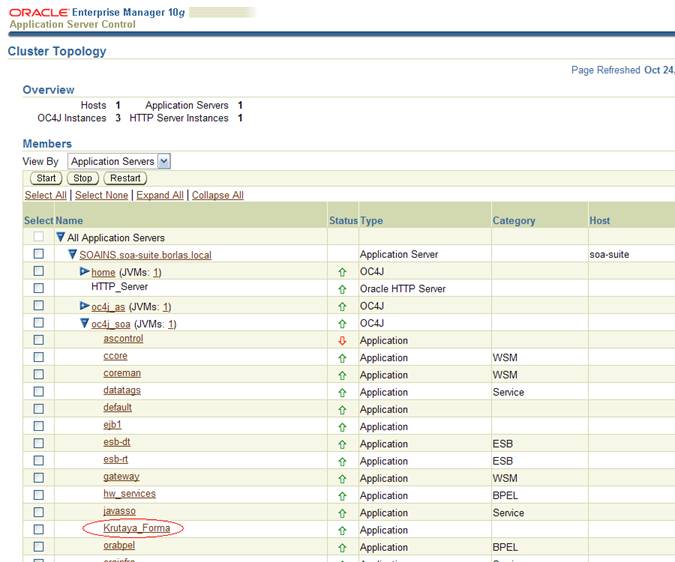Open the Krutaya_Forma application link
The height and width of the screenshot is (562, 675).
pyautogui.click(x=136, y=528)
